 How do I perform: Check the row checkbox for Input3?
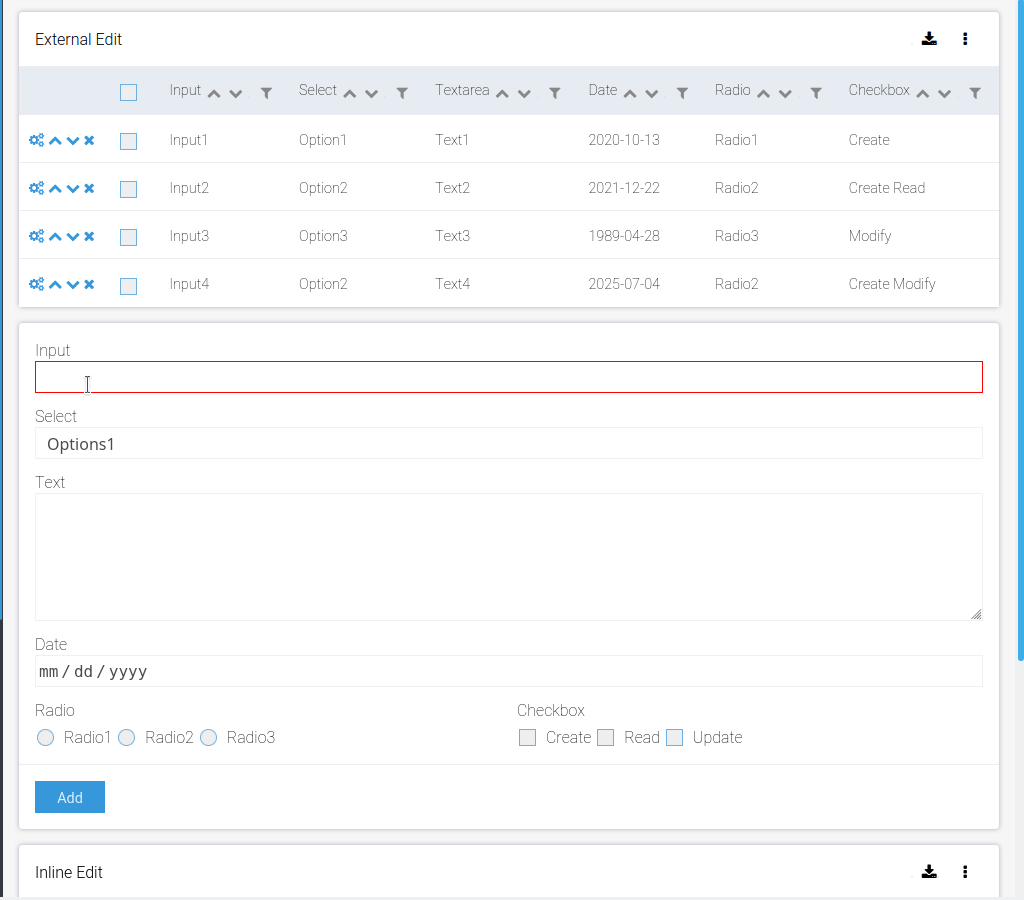128,237
